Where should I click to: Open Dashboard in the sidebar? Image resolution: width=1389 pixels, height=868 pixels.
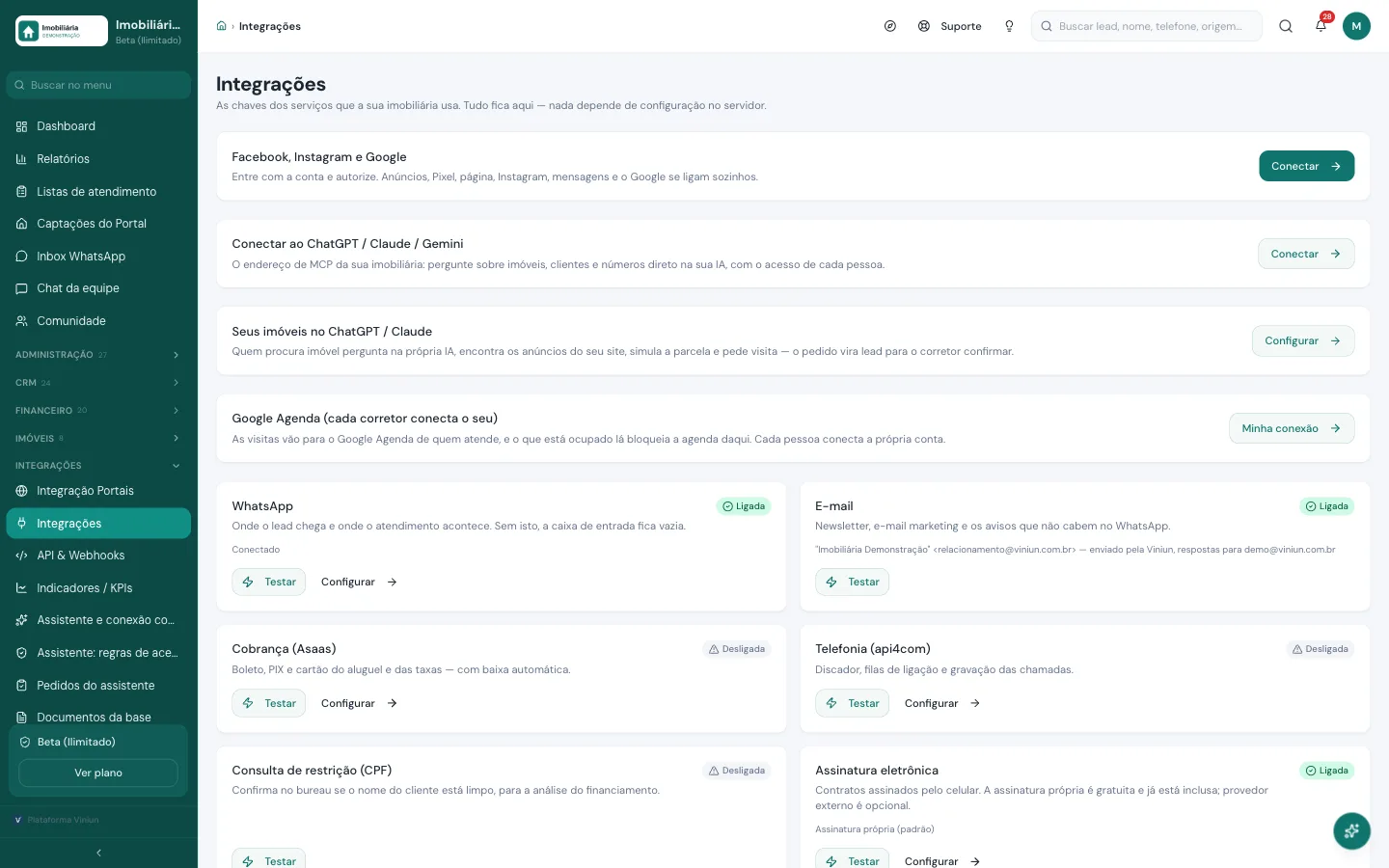click(98, 126)
